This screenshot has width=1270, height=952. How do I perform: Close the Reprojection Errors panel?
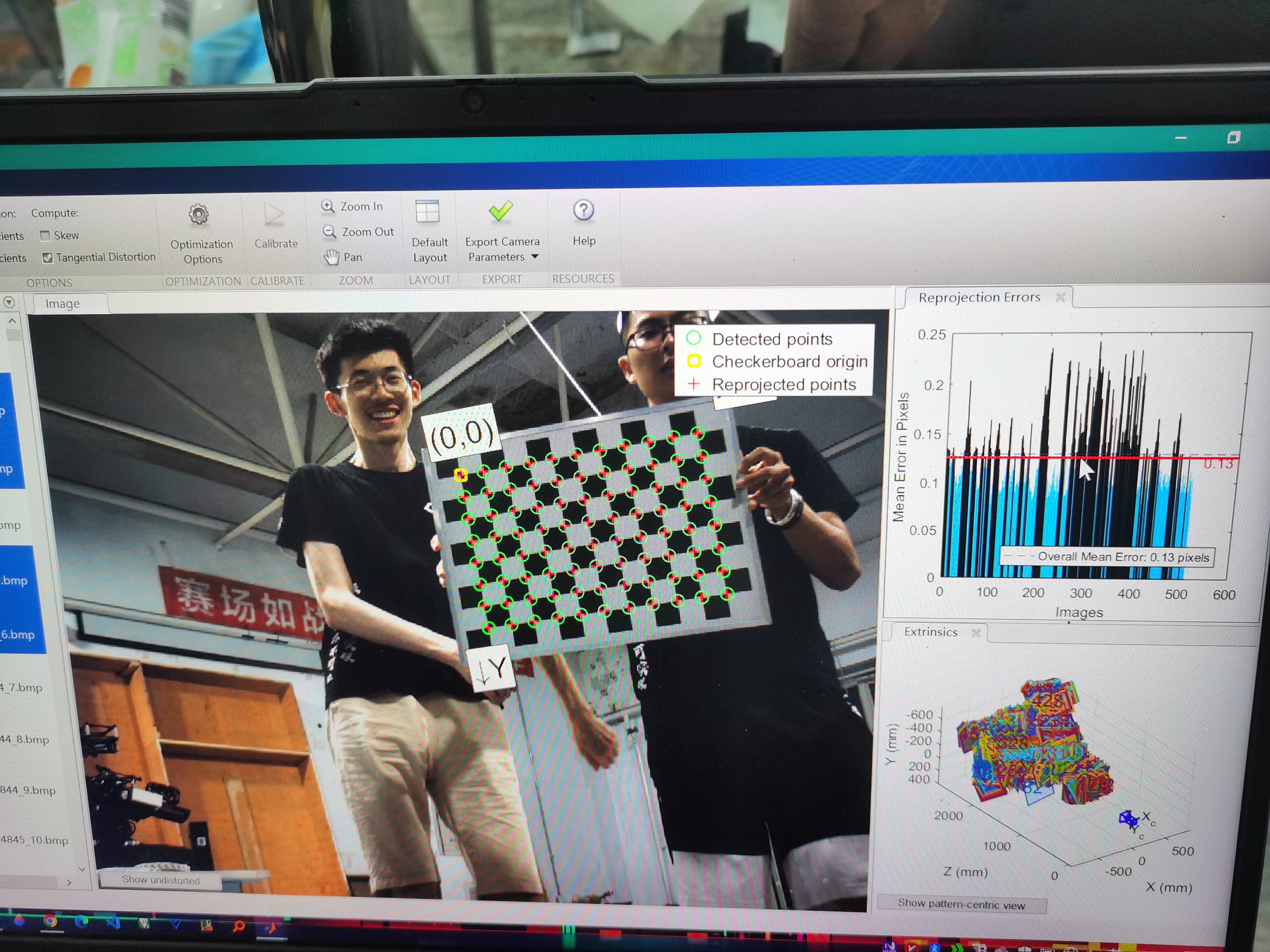click(x=1060, y=297)
